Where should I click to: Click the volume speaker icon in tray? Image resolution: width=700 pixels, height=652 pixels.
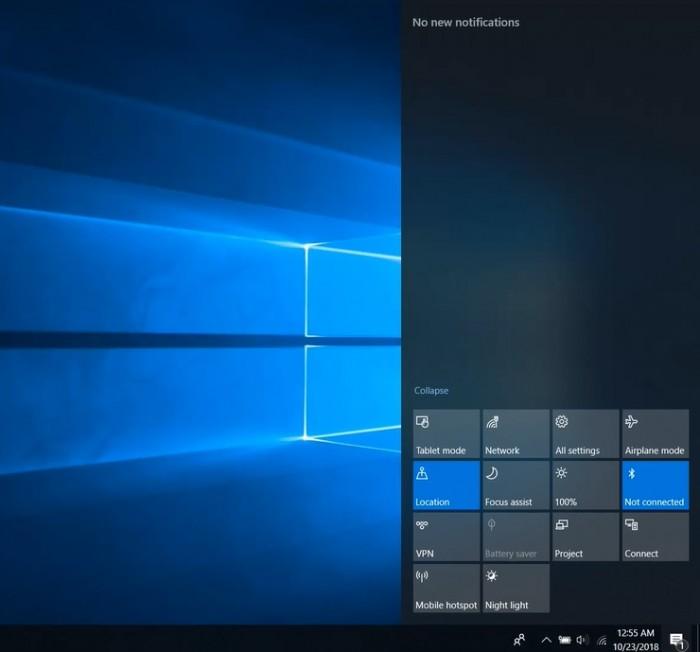pyautogui.click(x=582, y=639)
